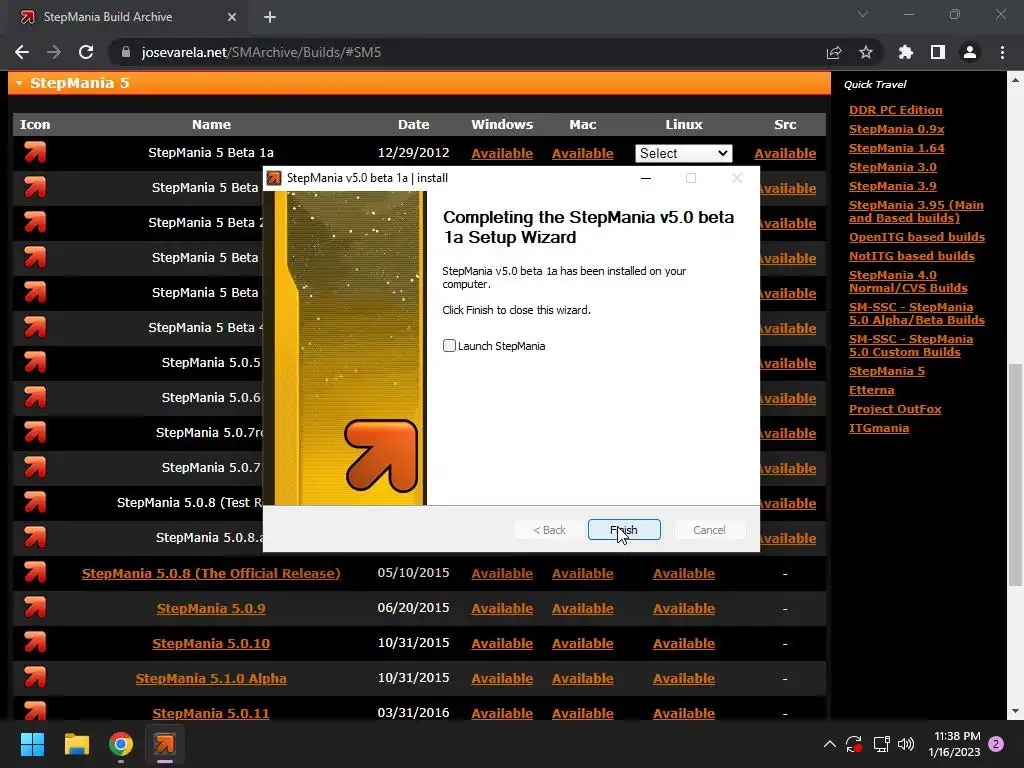Open the Chrome three-dot menu

point(1002,52)
